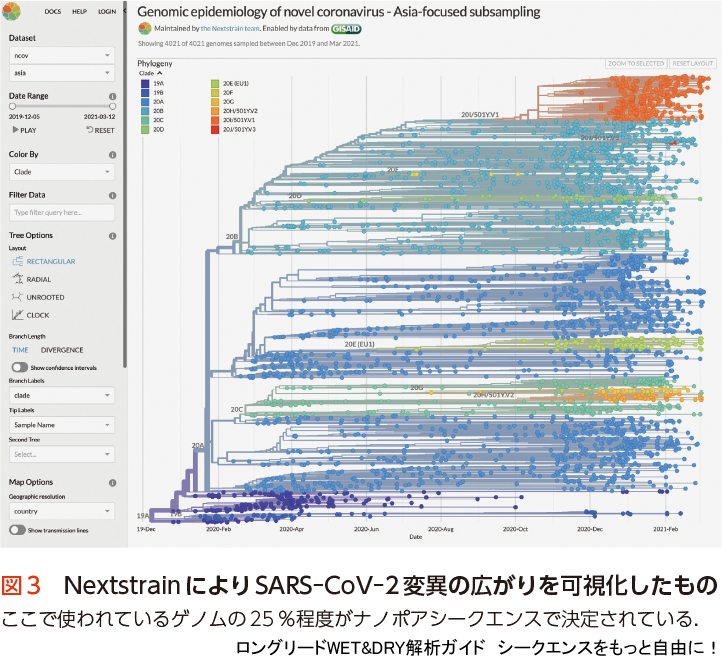Expand the Color By Clade dropdown

click(x=62, y=172)
